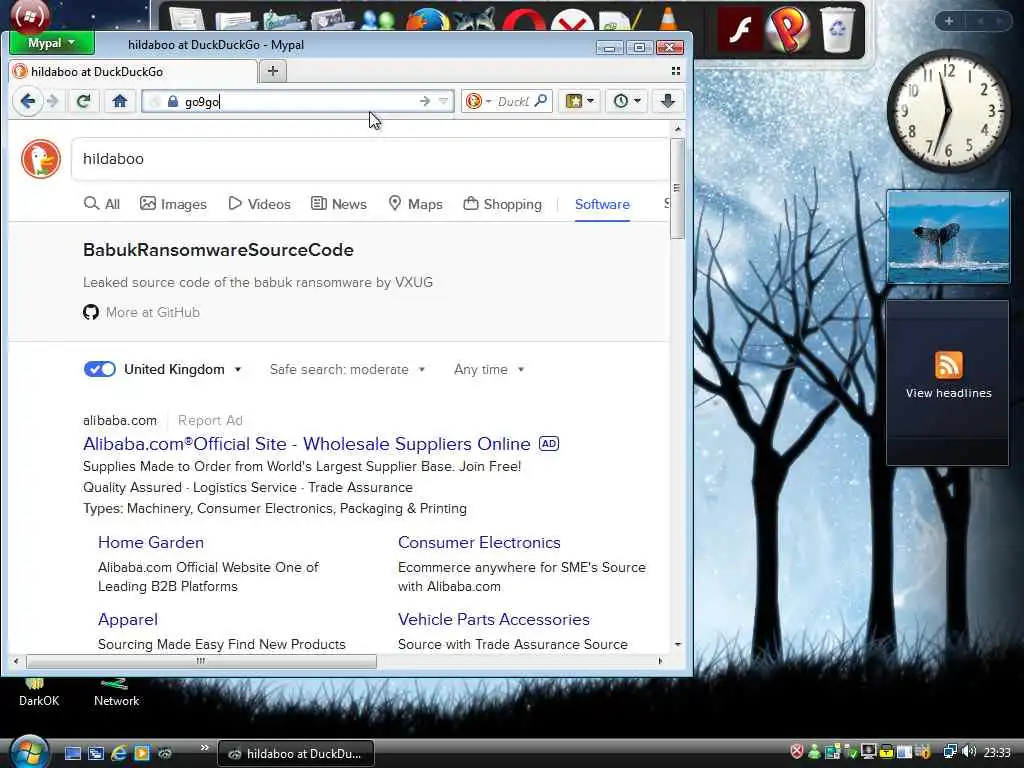Launch Firefox from the top dock
The width and height of the screenshot is (1024, 768).
(427, 21)
